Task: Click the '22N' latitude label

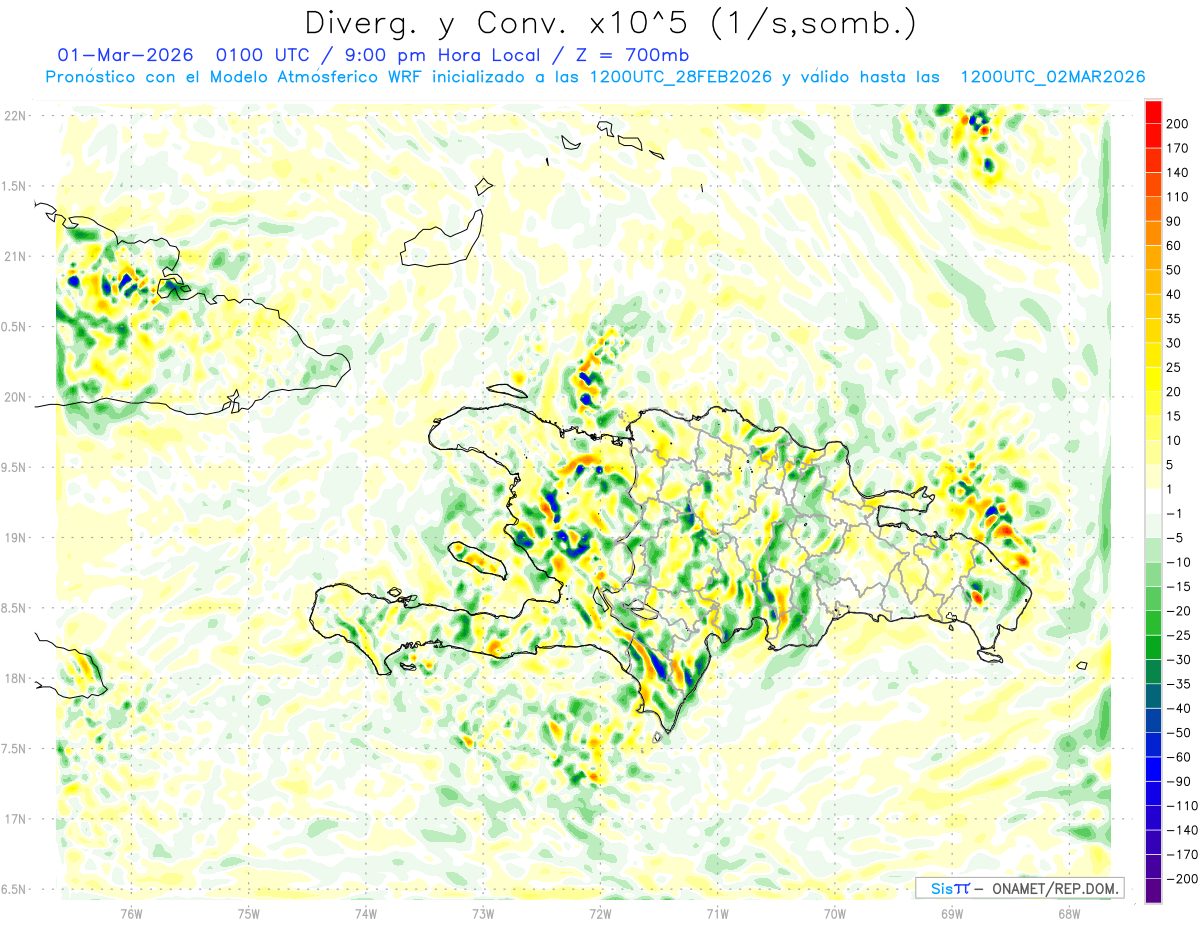Action: tap(14, 115)
